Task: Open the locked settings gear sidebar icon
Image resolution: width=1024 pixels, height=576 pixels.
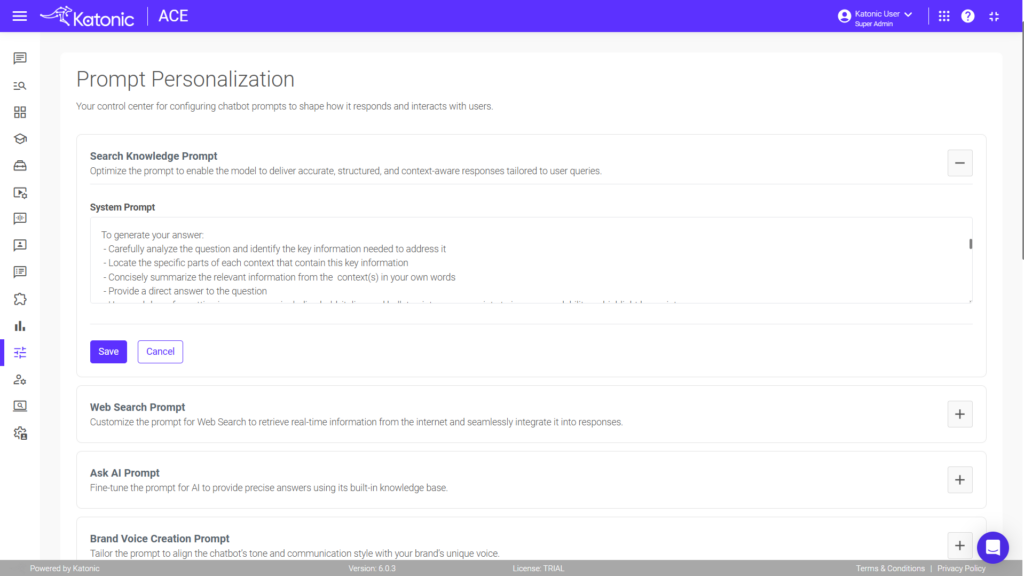Action: [x=20, y=433]
